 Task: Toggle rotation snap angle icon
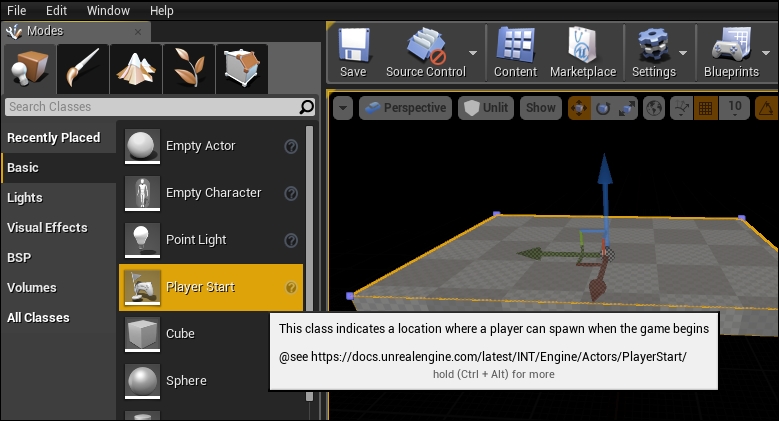click(767, 108)
